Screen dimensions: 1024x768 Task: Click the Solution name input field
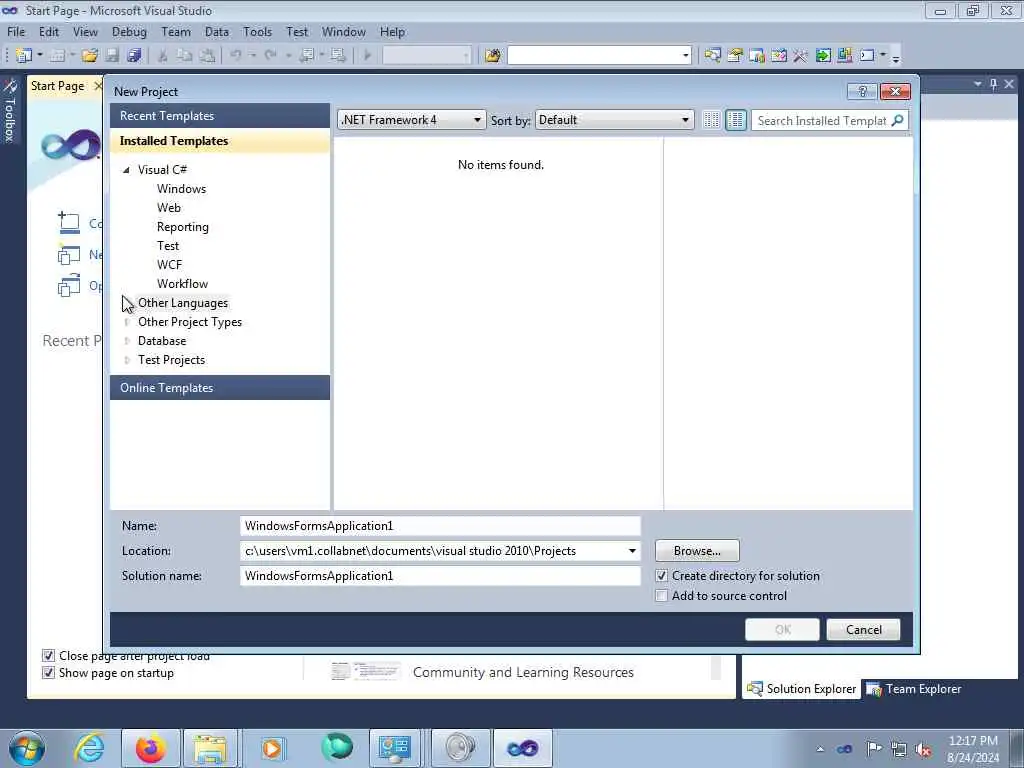point(440,575)
